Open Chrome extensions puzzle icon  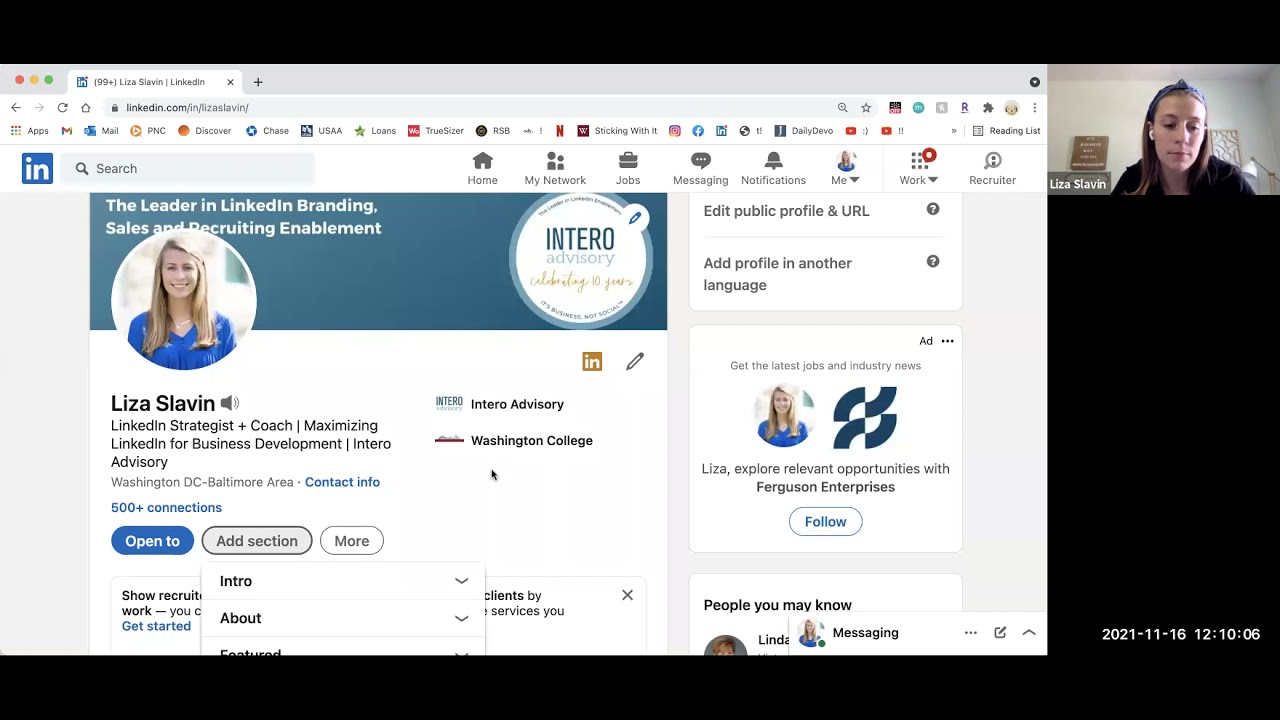click(988, 107)
